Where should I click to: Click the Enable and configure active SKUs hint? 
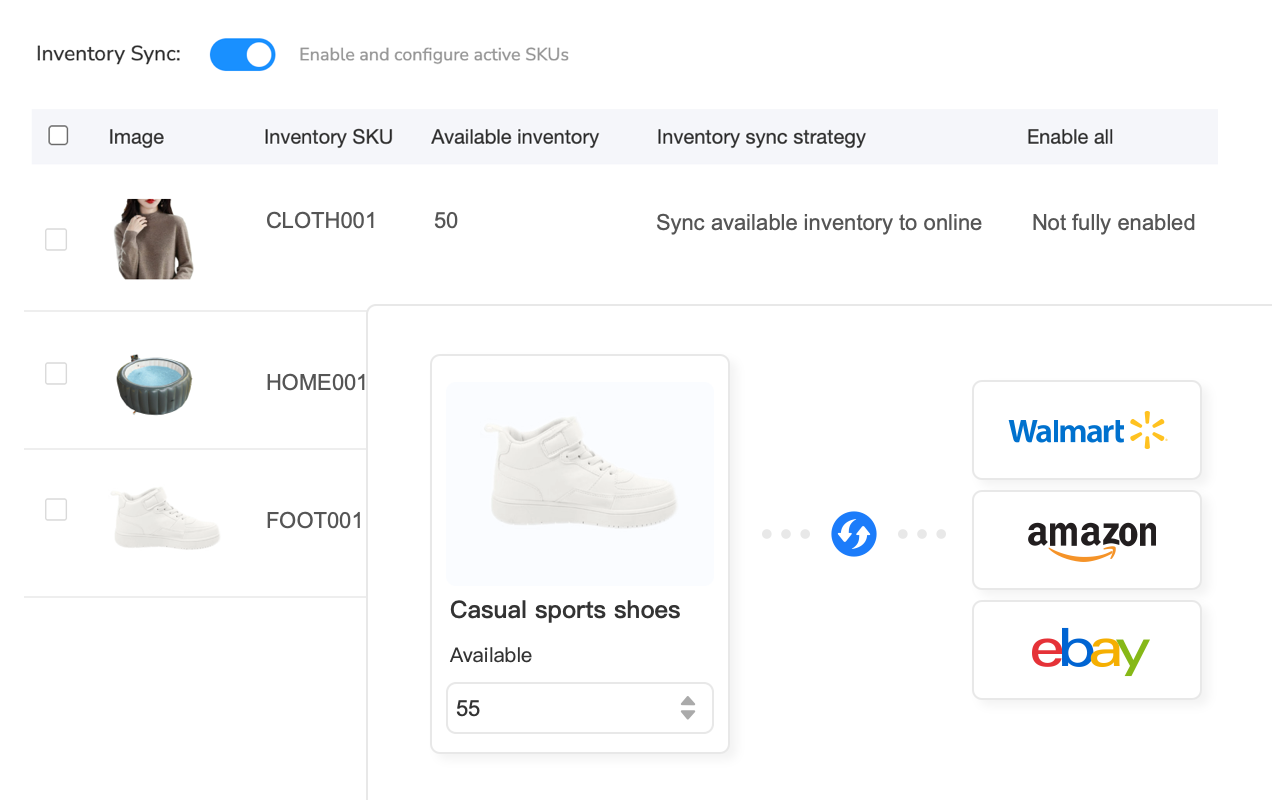point(434,55)
